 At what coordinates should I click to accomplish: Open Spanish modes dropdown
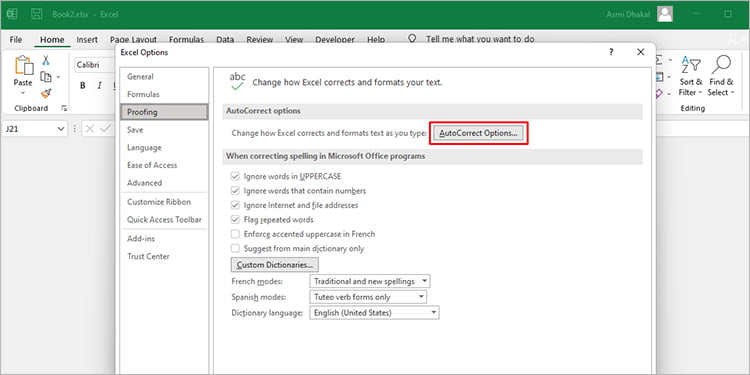pos(368,297)
